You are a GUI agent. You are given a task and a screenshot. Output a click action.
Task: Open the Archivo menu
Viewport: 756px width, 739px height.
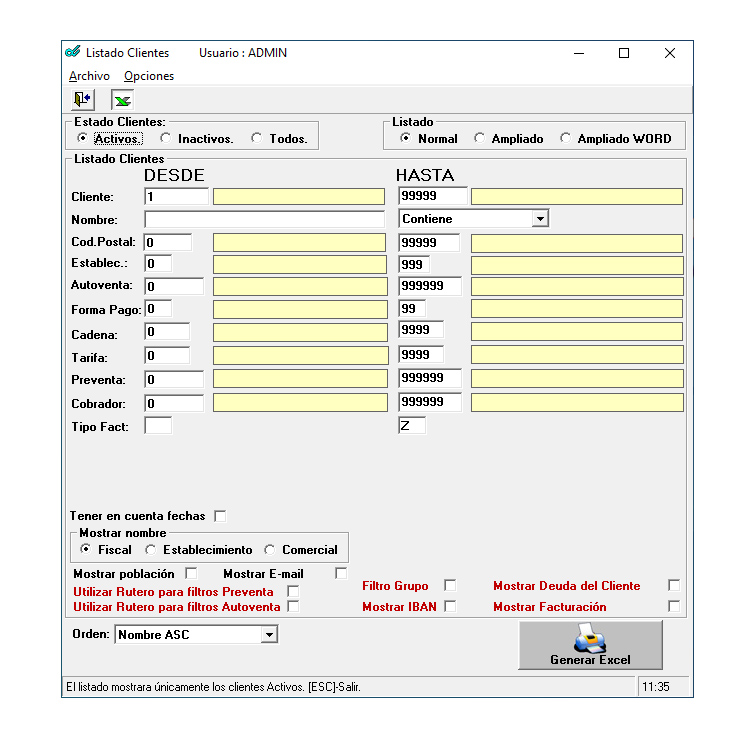click(89, 76)
